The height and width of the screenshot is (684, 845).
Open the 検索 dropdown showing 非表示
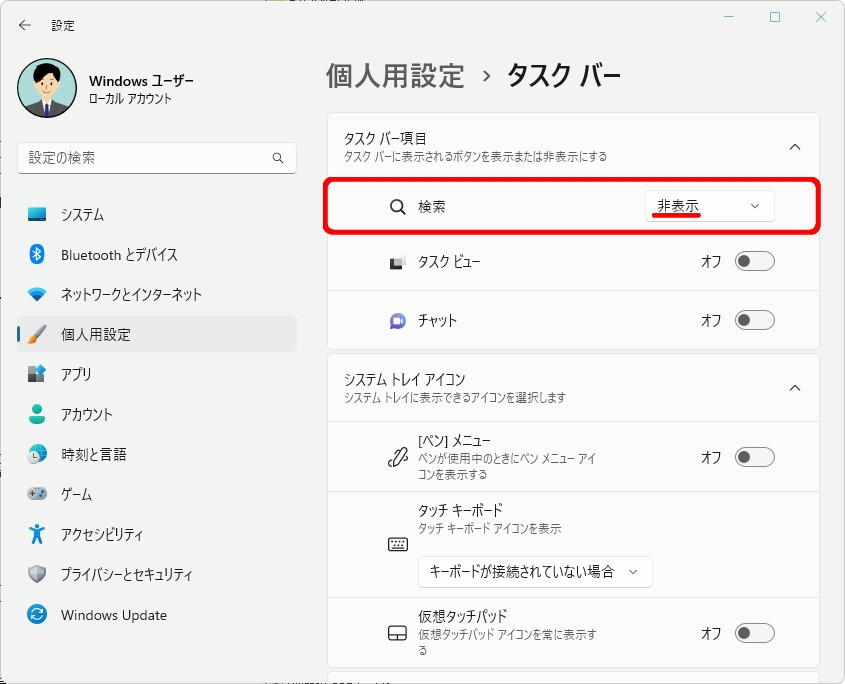coord(709,206)
